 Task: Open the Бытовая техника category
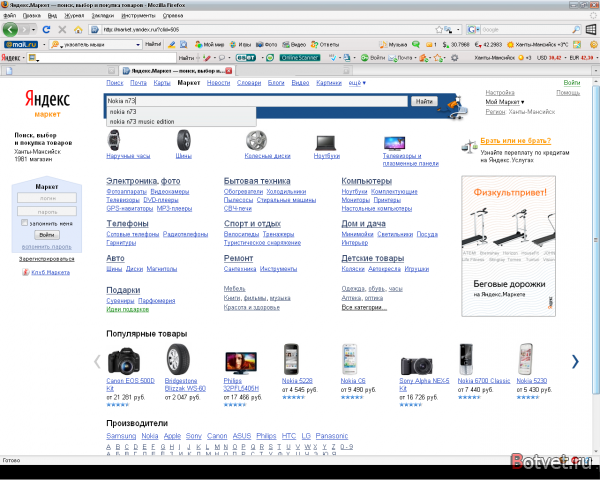click(257, 181)
